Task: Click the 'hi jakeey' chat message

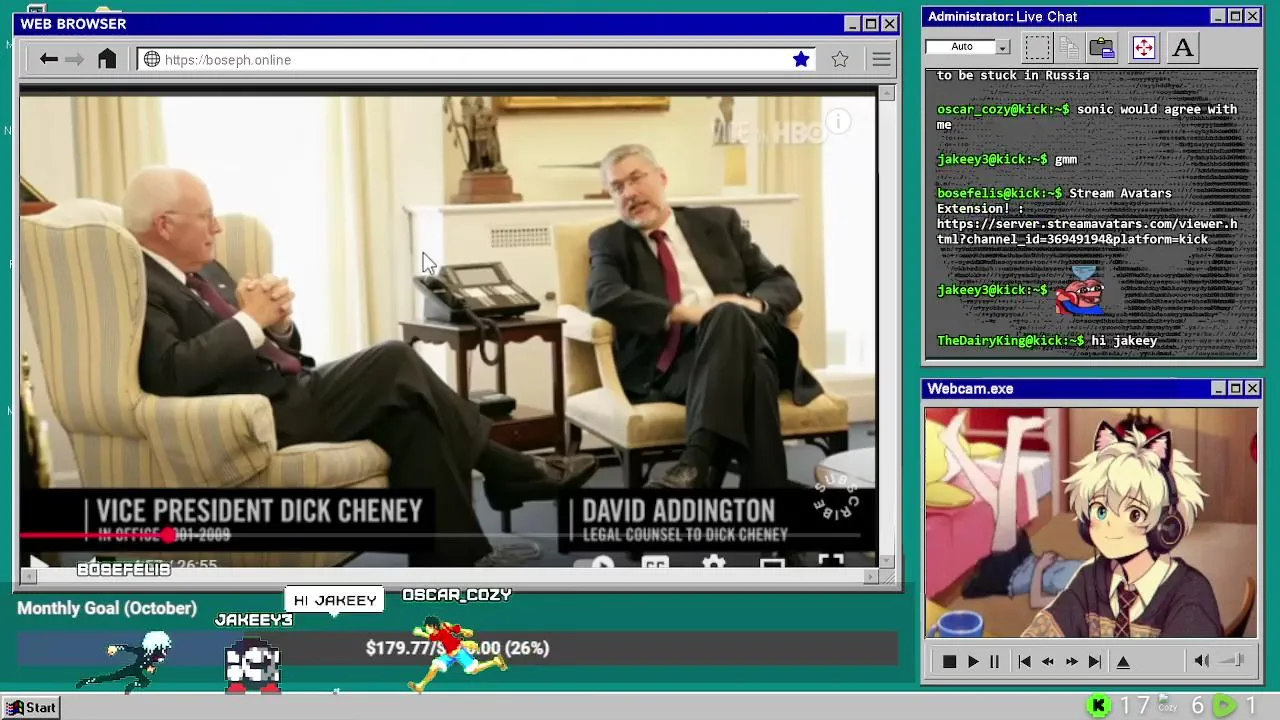Action: tap(1124, 341)
